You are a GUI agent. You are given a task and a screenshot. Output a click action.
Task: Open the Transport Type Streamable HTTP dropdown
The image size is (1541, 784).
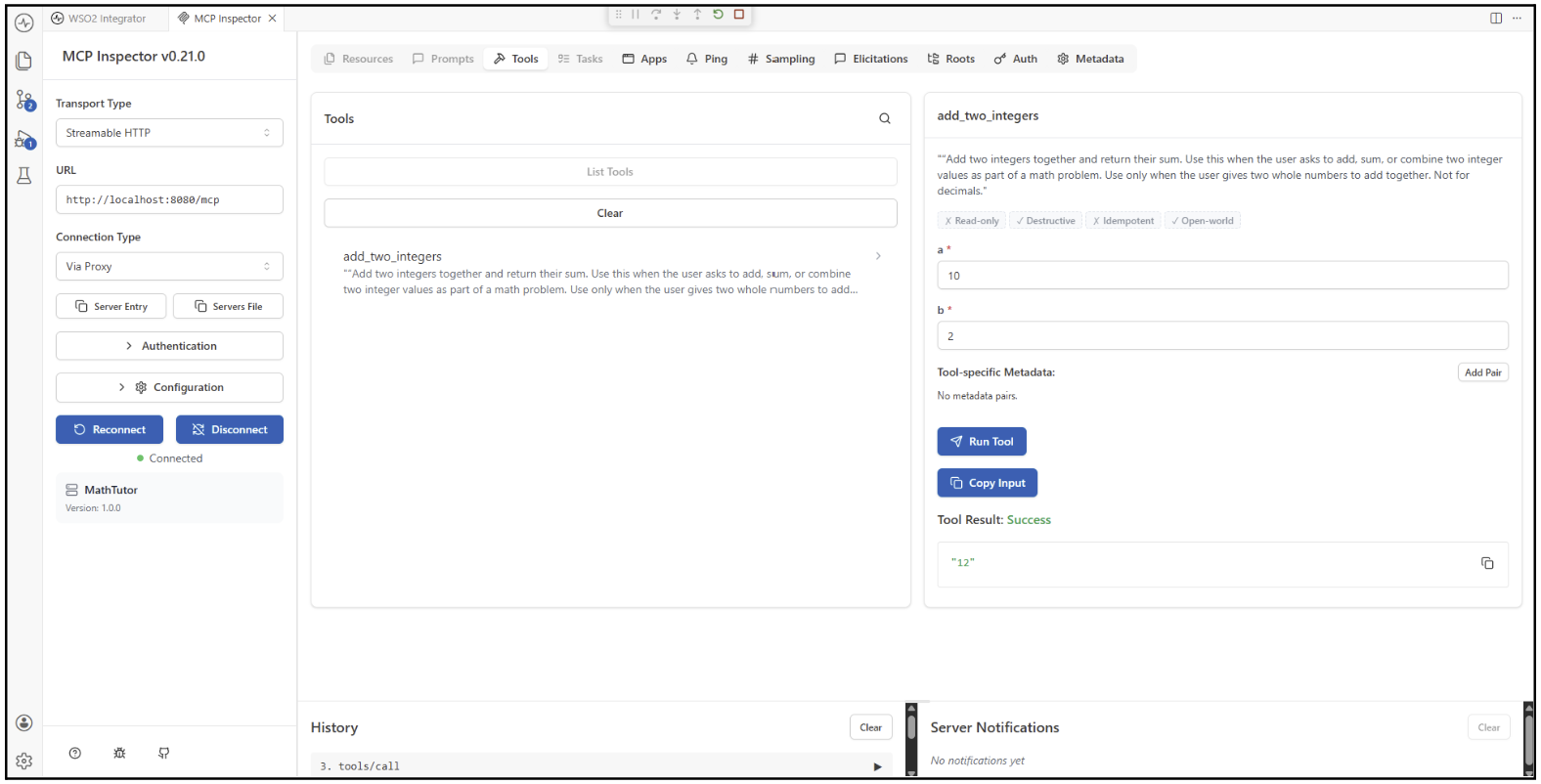pyautogui.click(x=169, y=133)
